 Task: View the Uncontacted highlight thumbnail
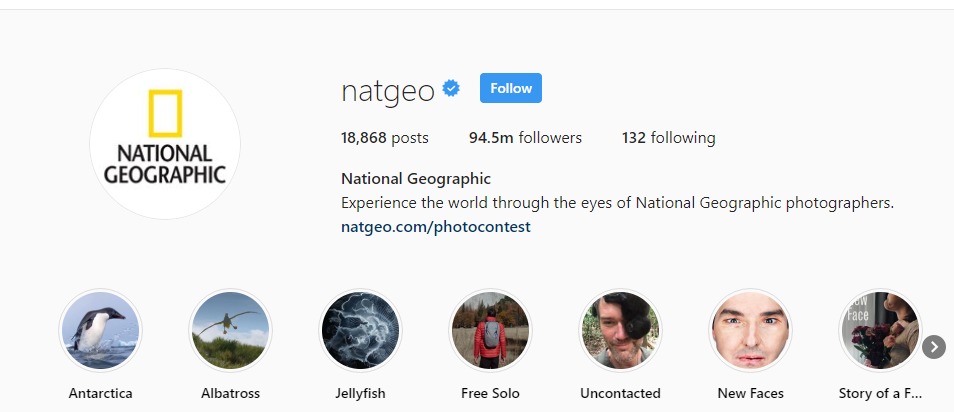click(620, 330)
